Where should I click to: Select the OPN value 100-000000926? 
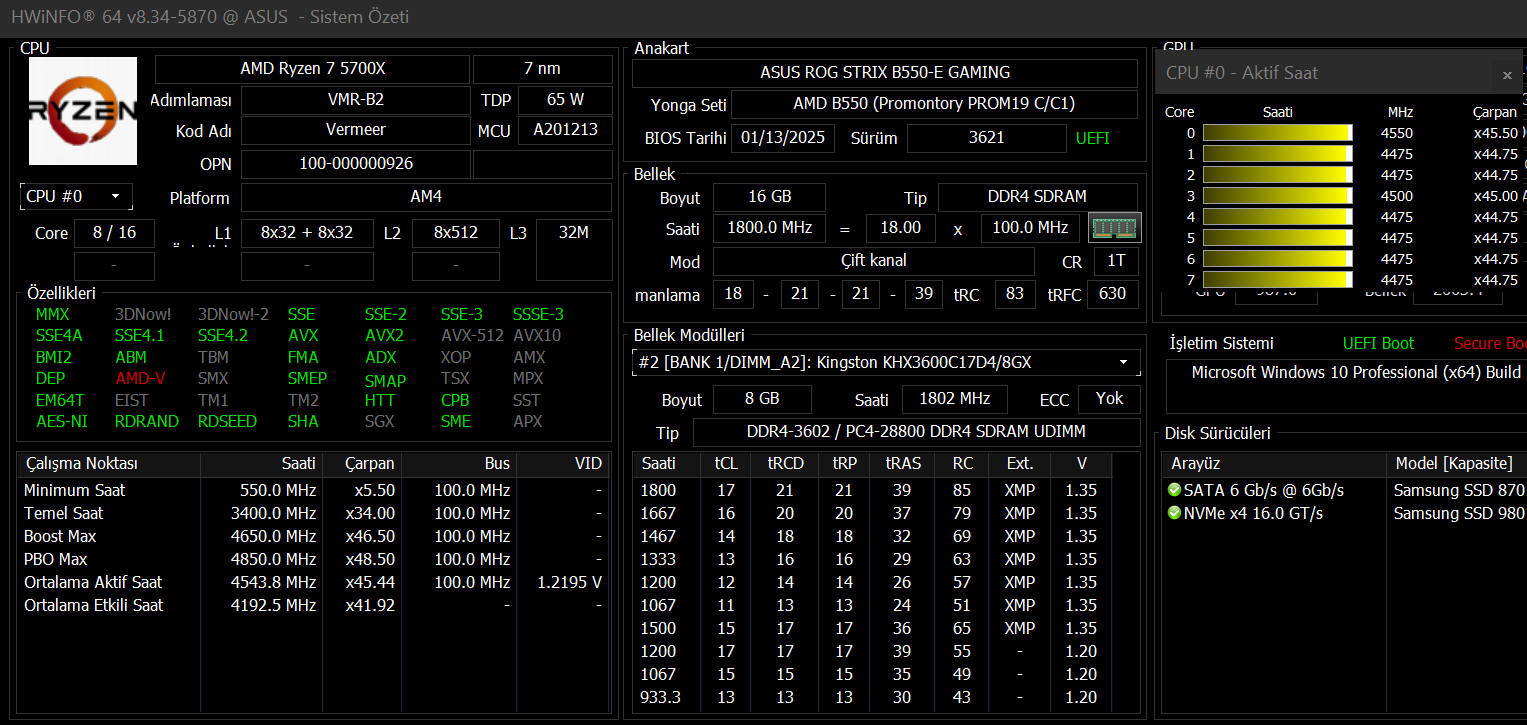[355, 164]
